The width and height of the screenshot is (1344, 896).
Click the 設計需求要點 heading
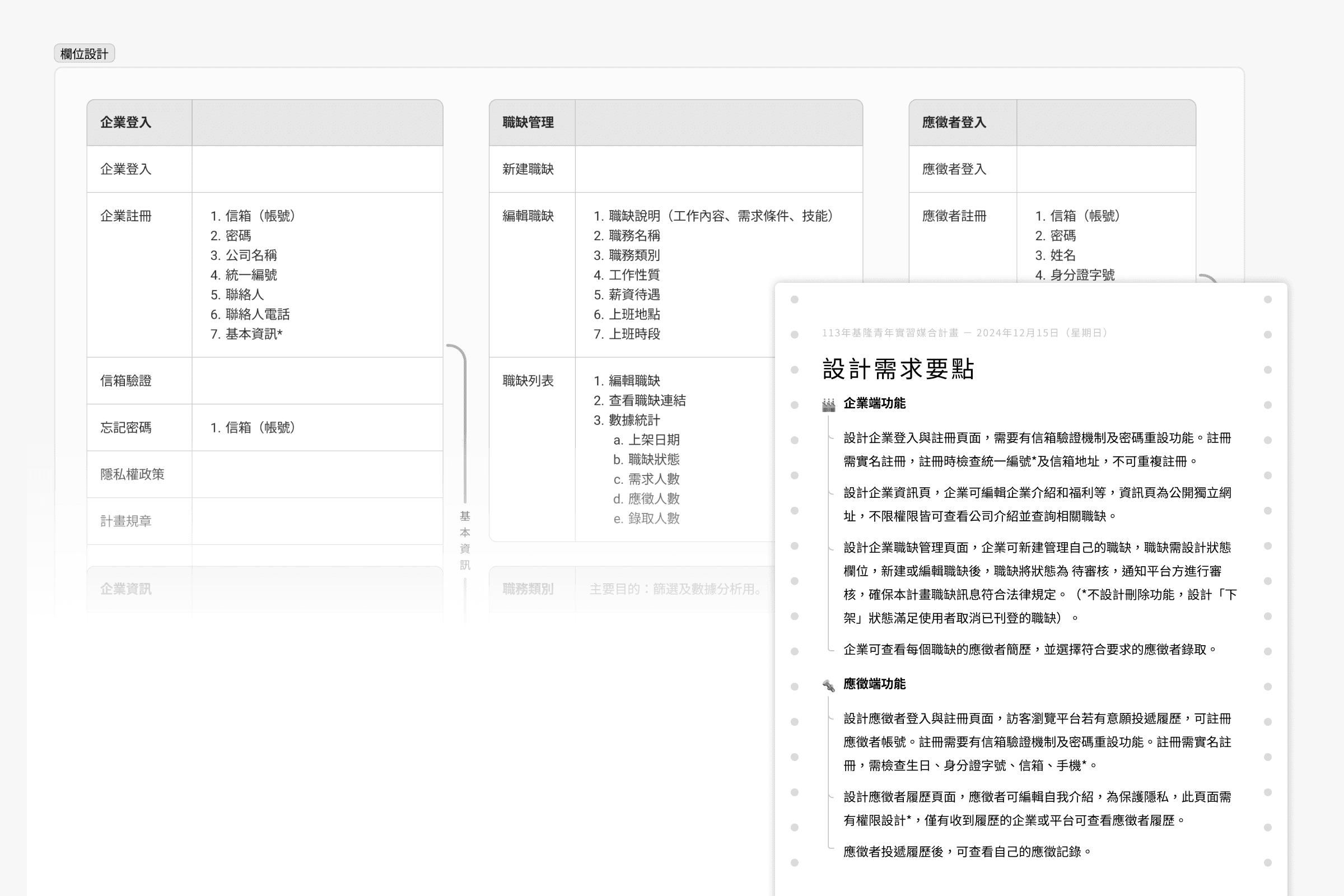898,368
